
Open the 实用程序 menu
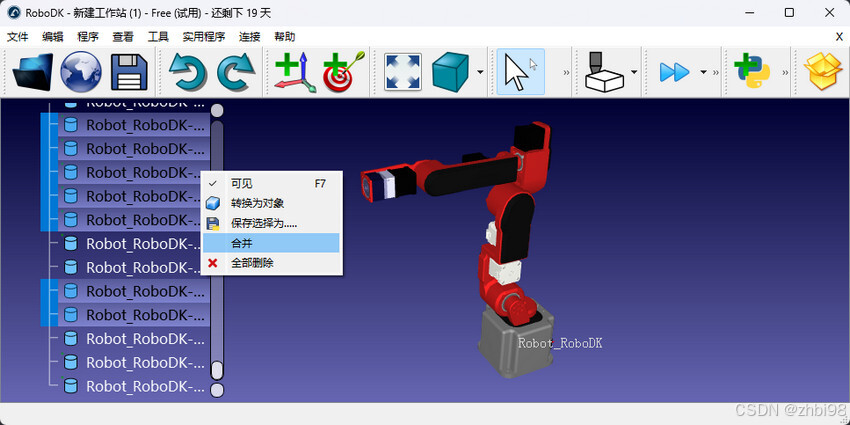(204, 37)
